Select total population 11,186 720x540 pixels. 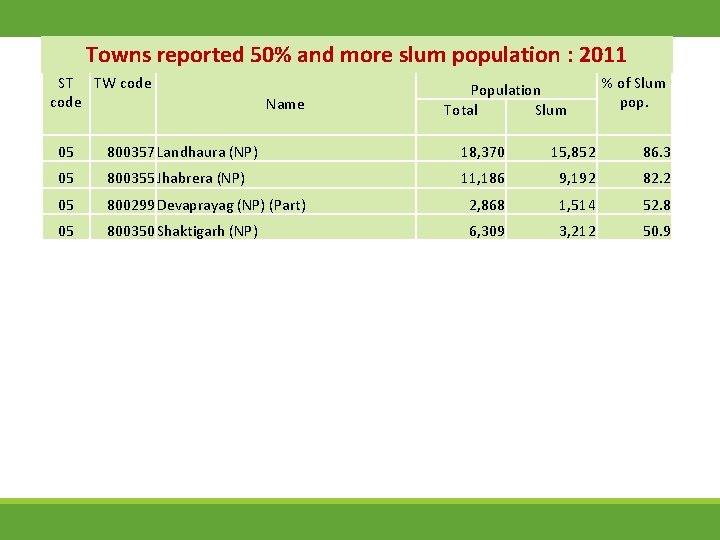pos(483,178)
